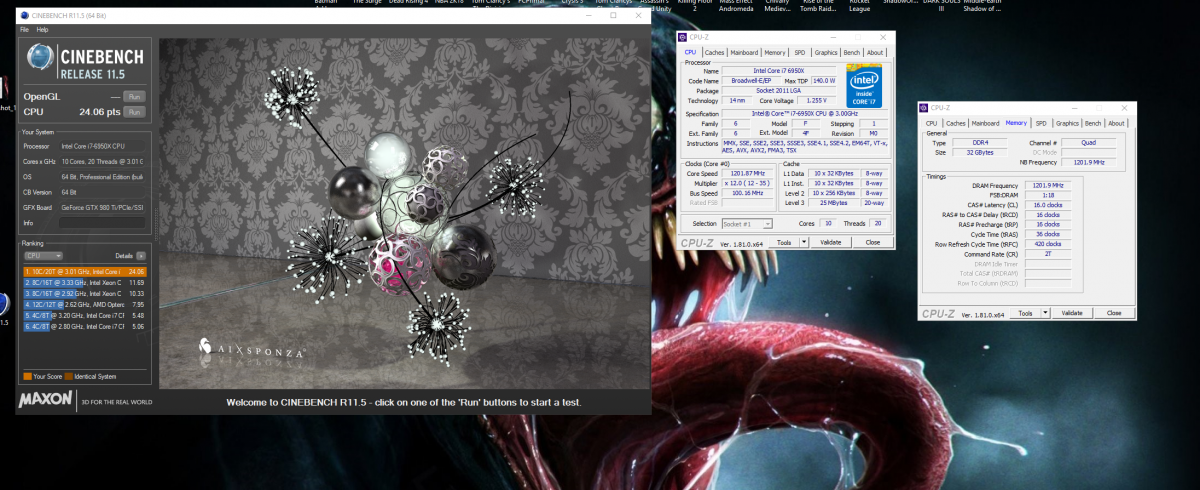Switch to Bench tab in CPU-tab CPU-Z window
The width and height of the screenshot is (1200, 490).
(852, 52)
